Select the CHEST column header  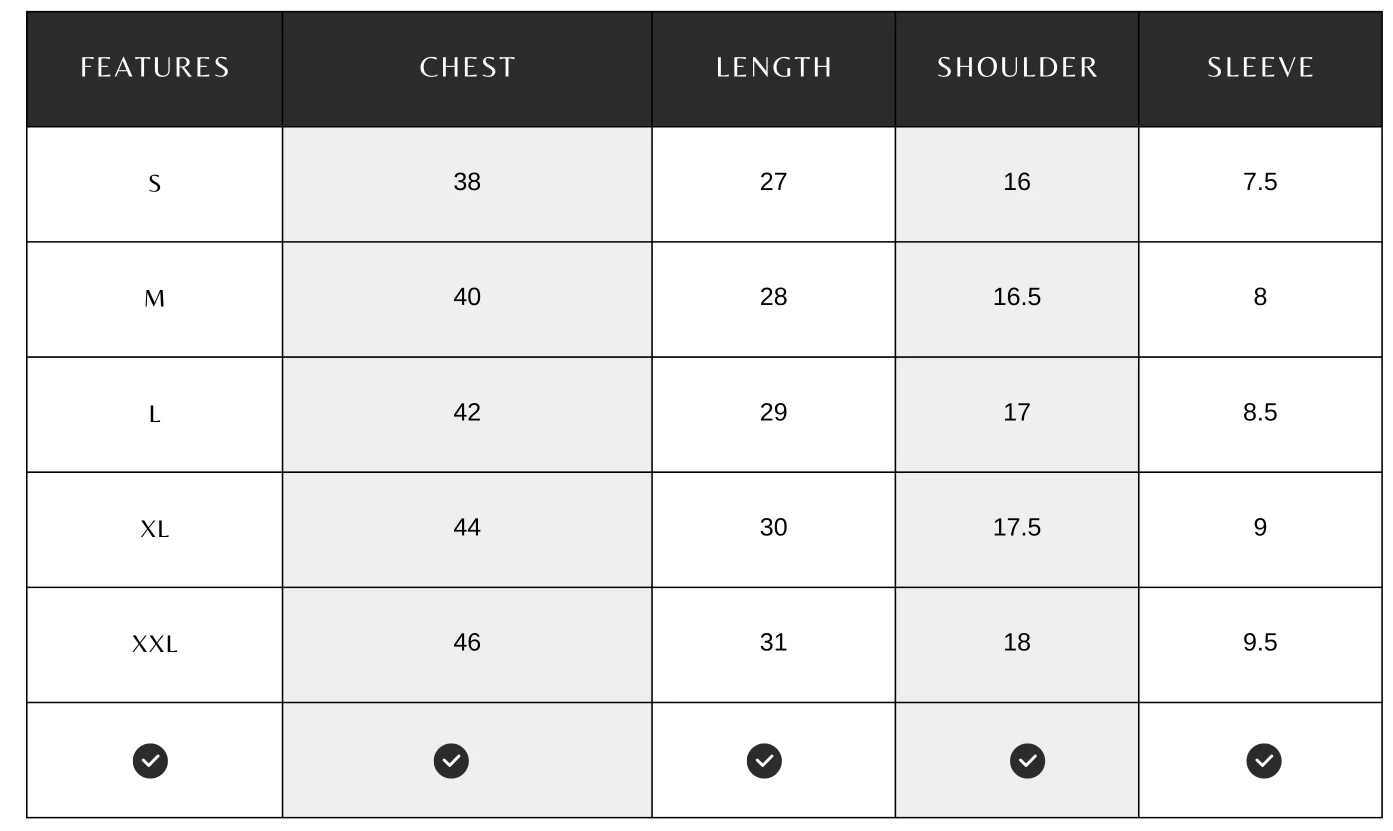pyautogui.click(x=467, y=68)
